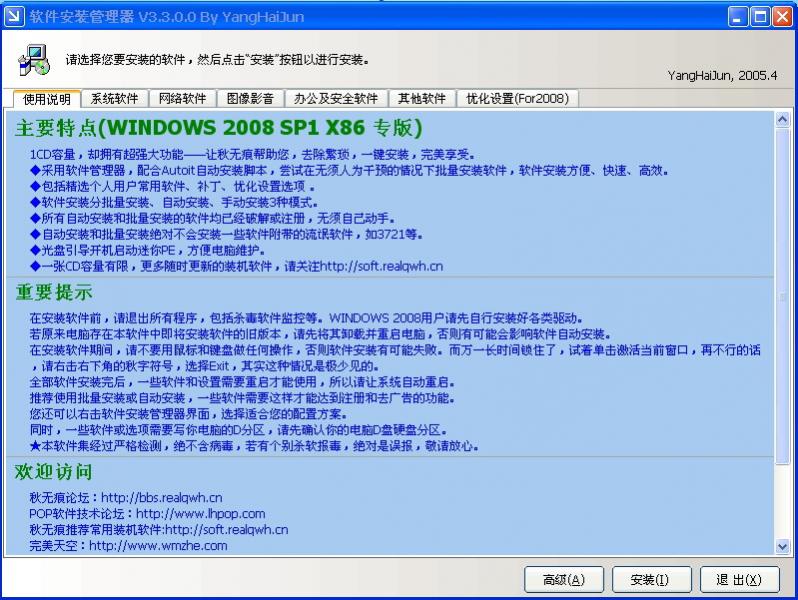Screen dimensions: 798x600
Task: Click the 高级(A) button
Action: click(x=564, y=580)
